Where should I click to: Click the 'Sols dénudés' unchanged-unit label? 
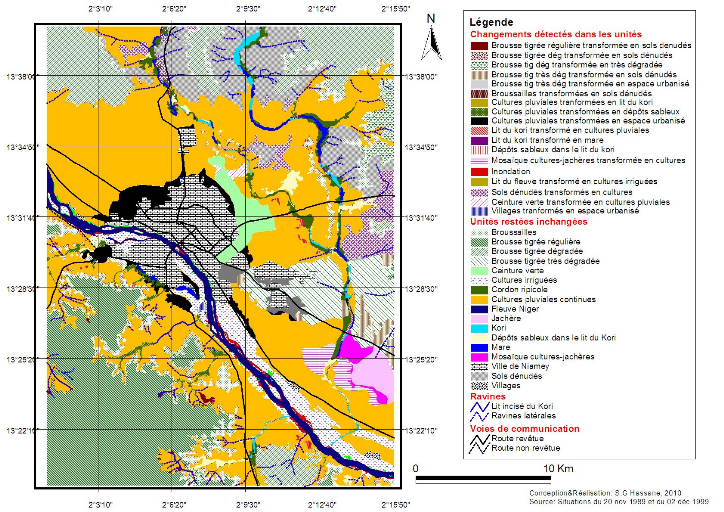pos(517,376)
